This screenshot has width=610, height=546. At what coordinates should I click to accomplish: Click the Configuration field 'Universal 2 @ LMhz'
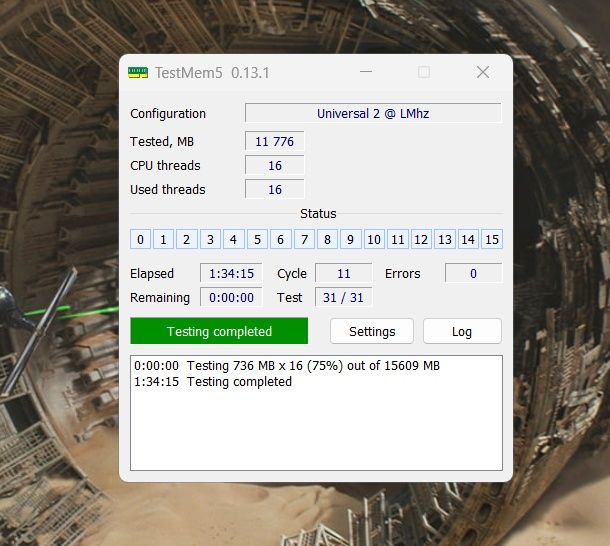373,113
